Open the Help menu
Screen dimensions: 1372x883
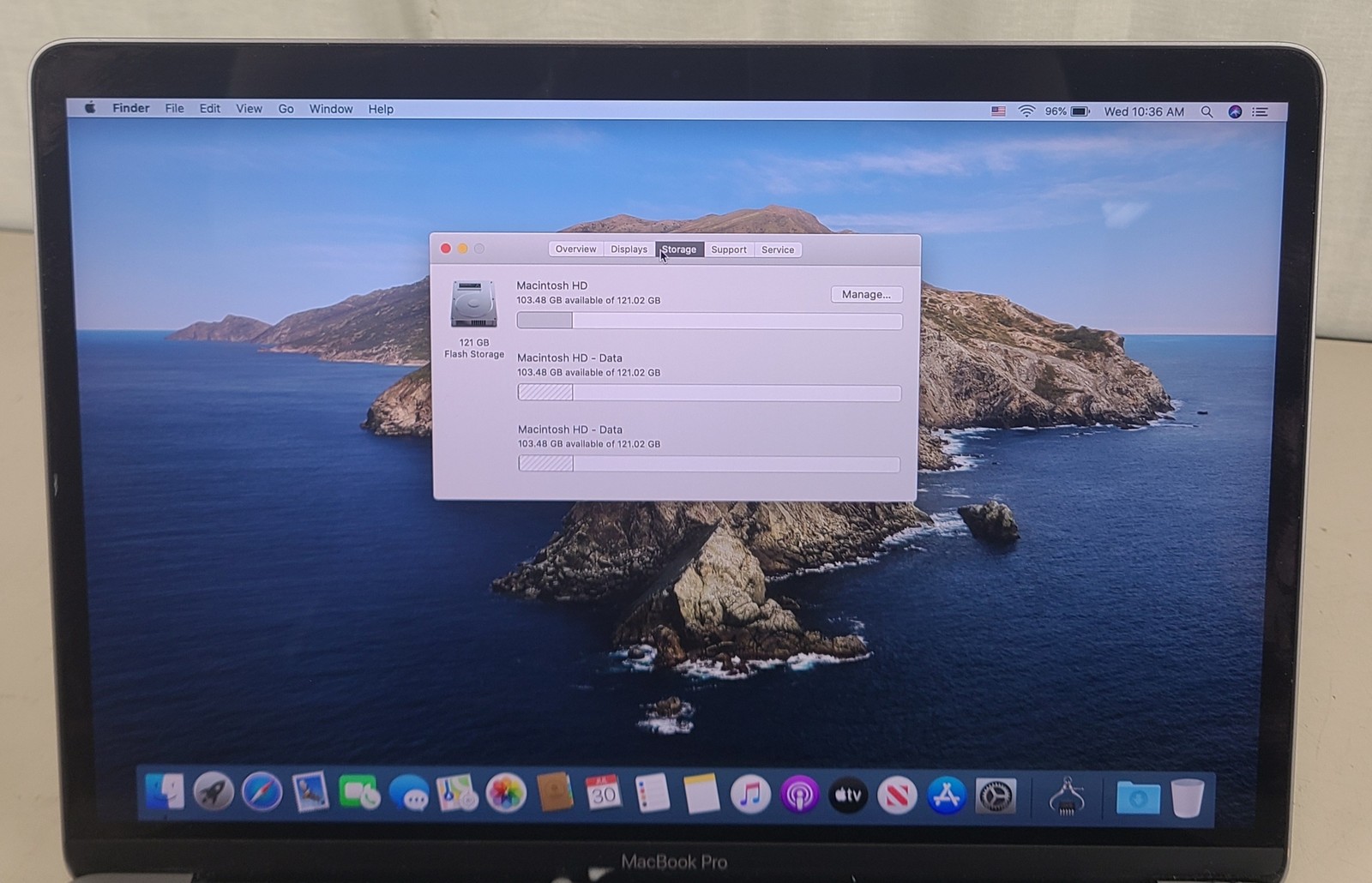tap(381, 109)
